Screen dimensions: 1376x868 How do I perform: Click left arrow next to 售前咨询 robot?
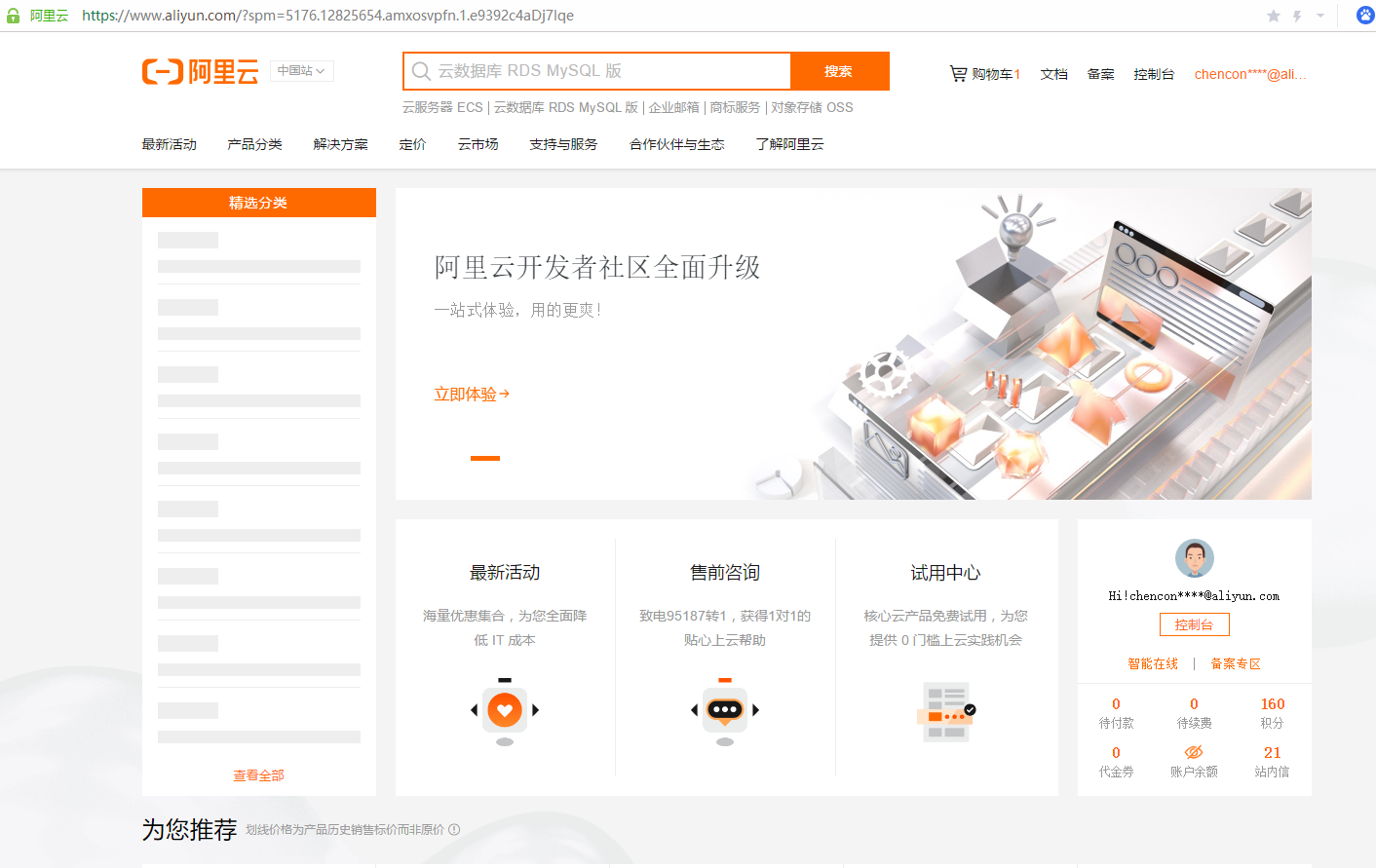click(694, 710)
